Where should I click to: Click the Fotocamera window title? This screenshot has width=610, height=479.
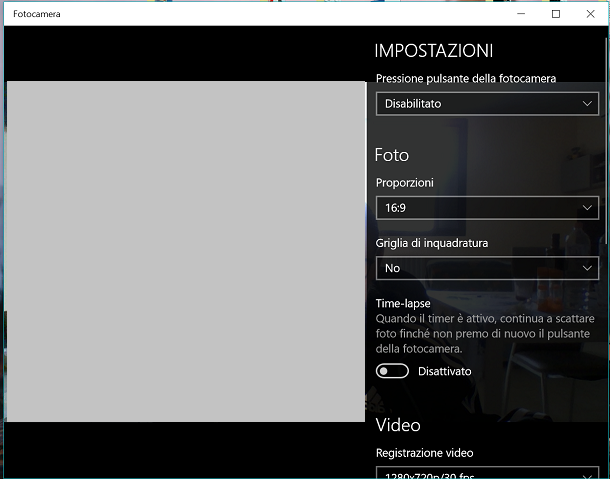pyautogui.click(x=37, y=14)
